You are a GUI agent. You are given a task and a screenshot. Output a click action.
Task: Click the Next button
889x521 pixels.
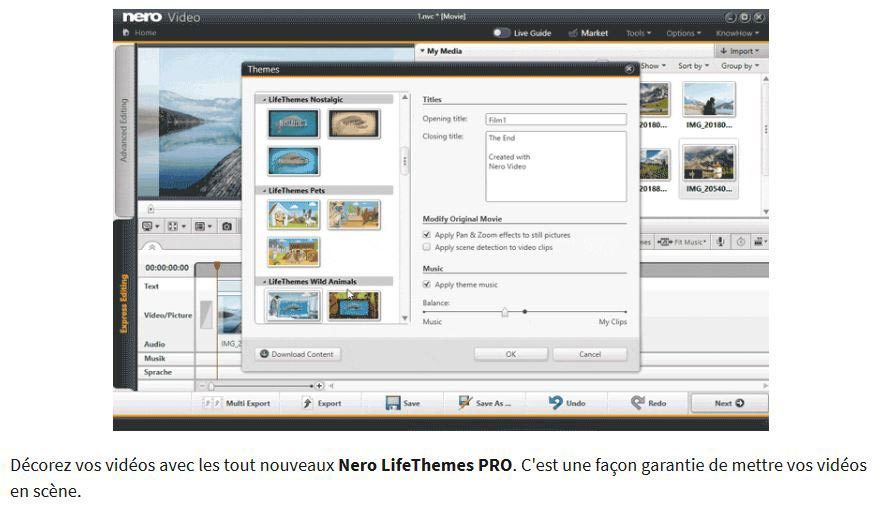pyautogui.click(x=729, y=403)
